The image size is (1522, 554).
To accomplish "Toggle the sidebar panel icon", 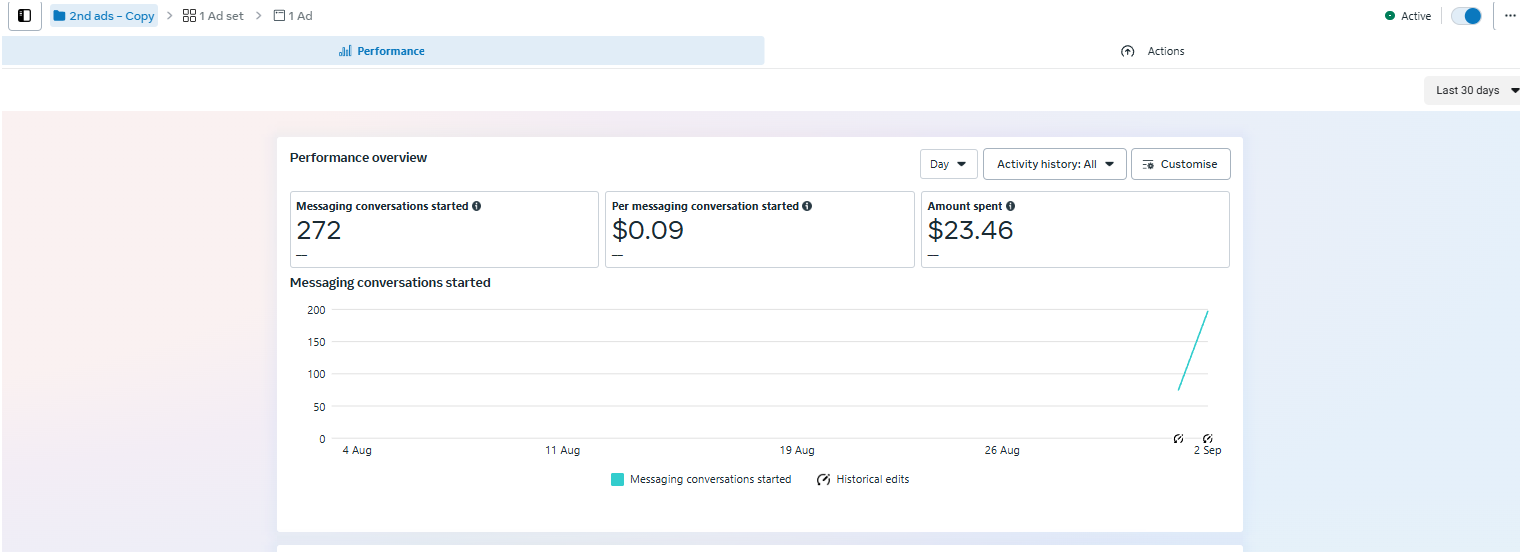I will coord(25,16).
